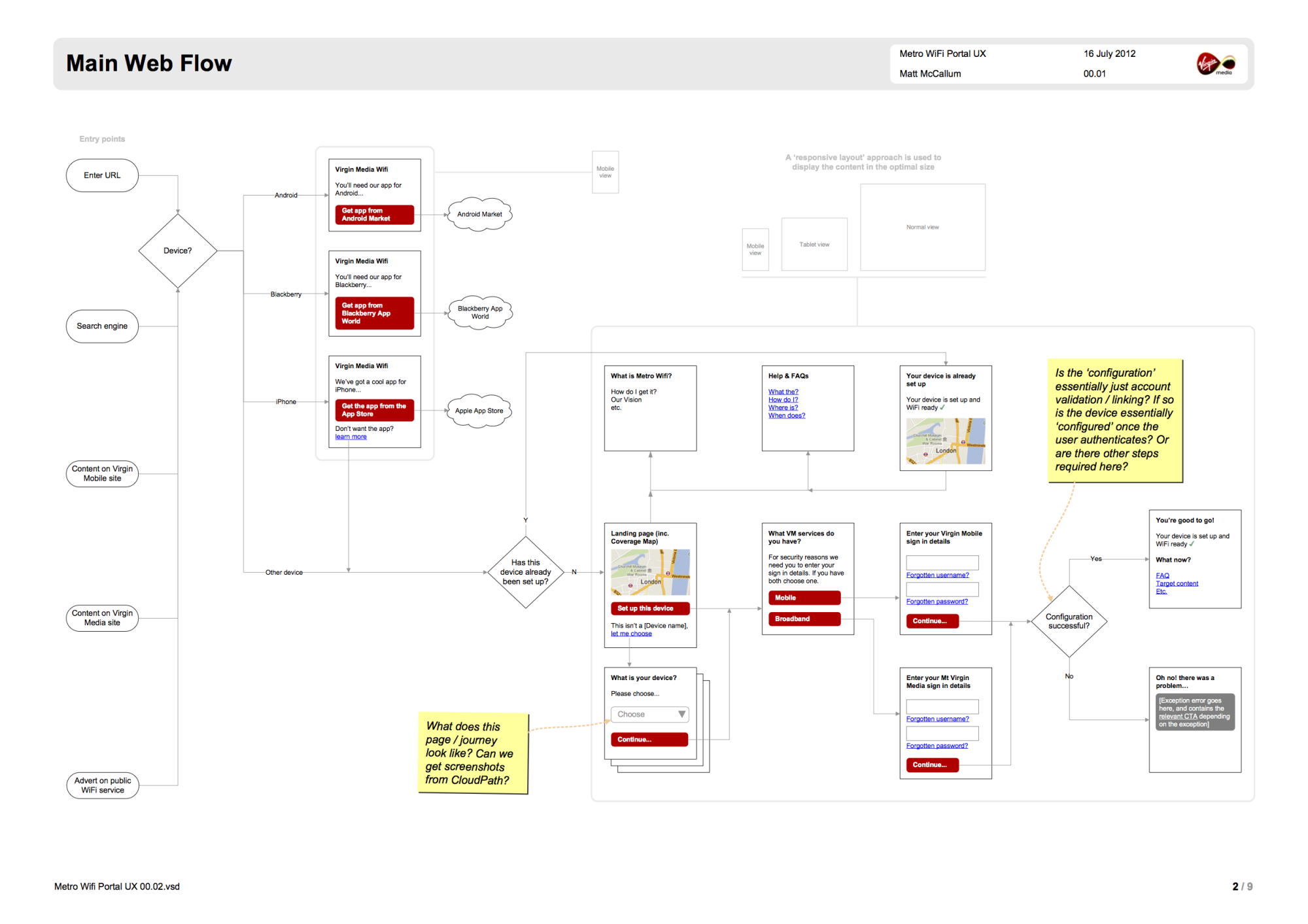The width and height of the screenshot is (1308, 924).
Task: Click the 'relevant CTA' link in exception box
Action: tap(1178, 717)
